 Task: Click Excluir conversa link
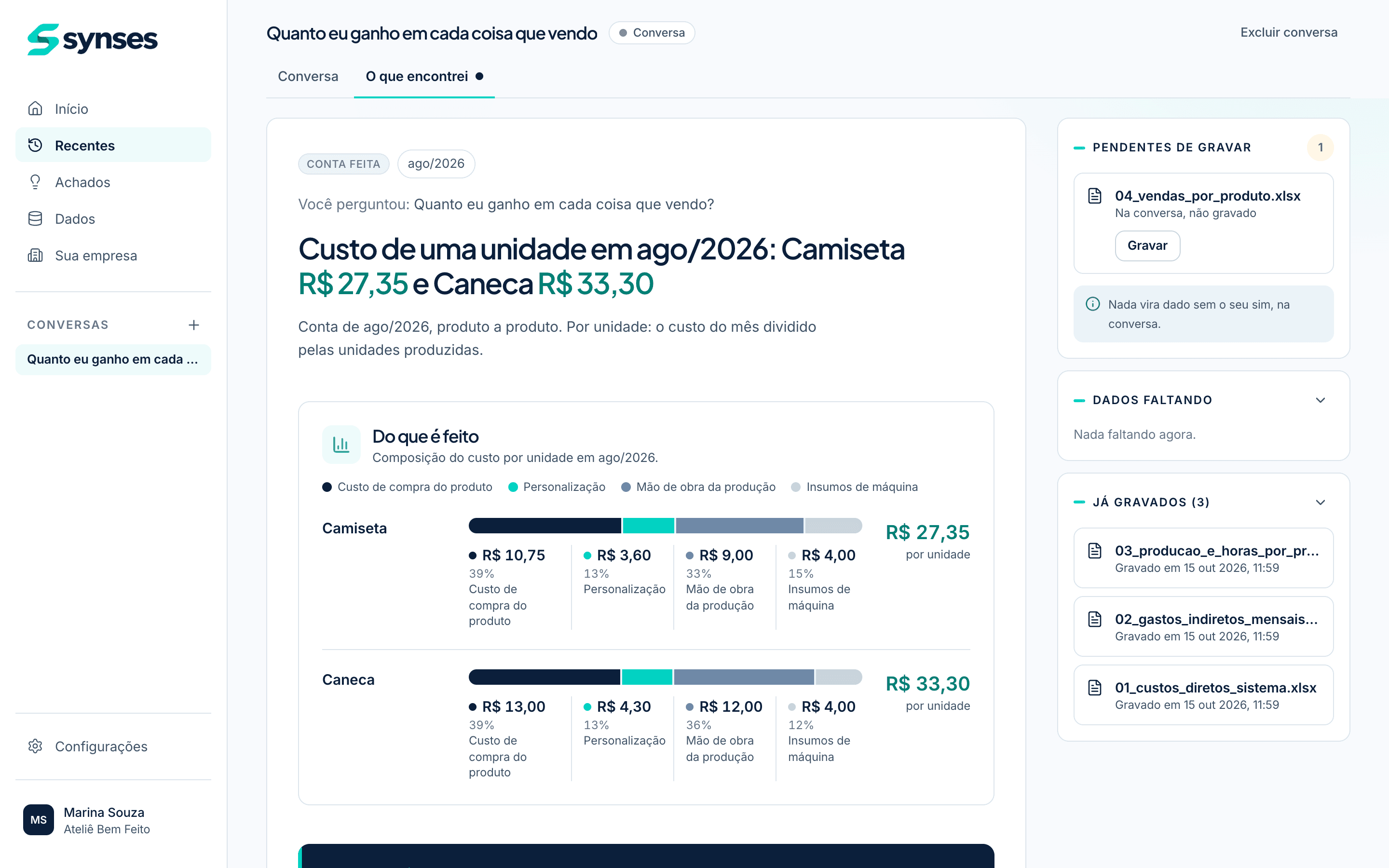point(1289,33)
